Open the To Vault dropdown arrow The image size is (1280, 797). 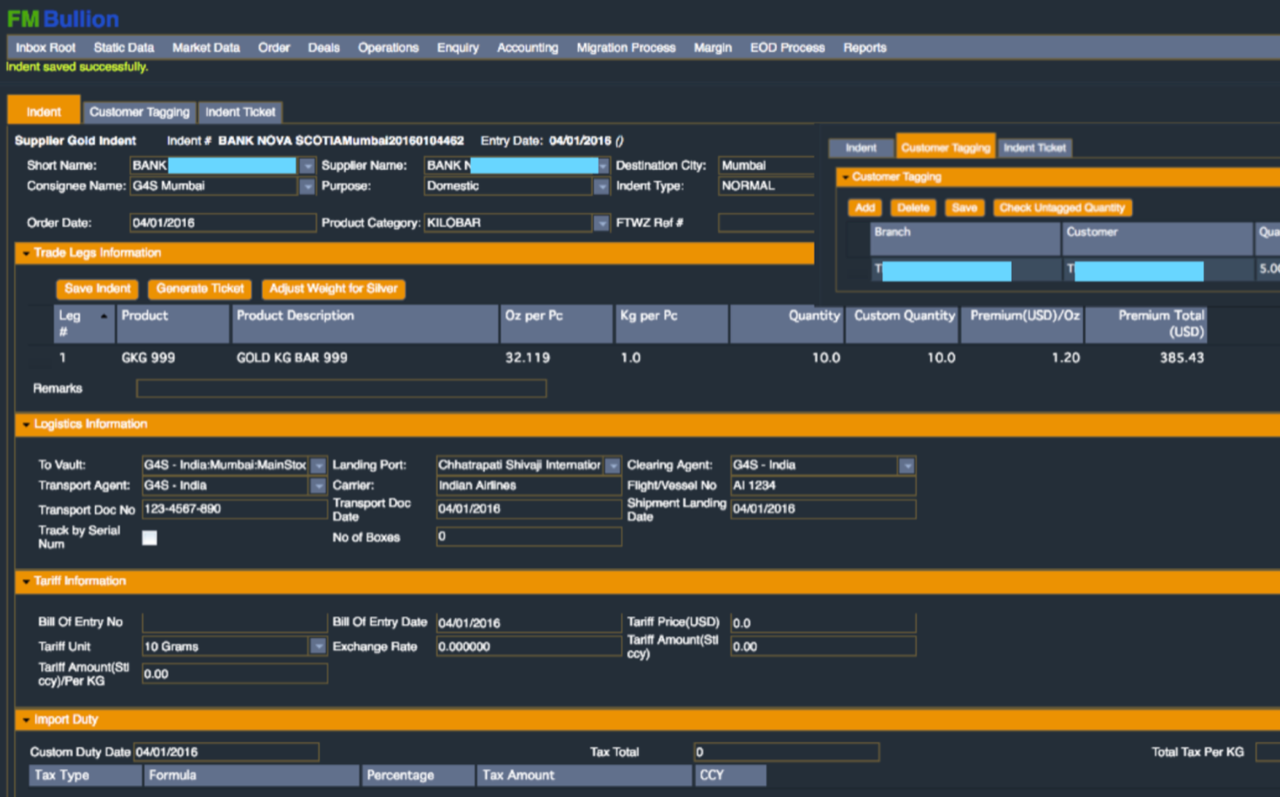318,465
